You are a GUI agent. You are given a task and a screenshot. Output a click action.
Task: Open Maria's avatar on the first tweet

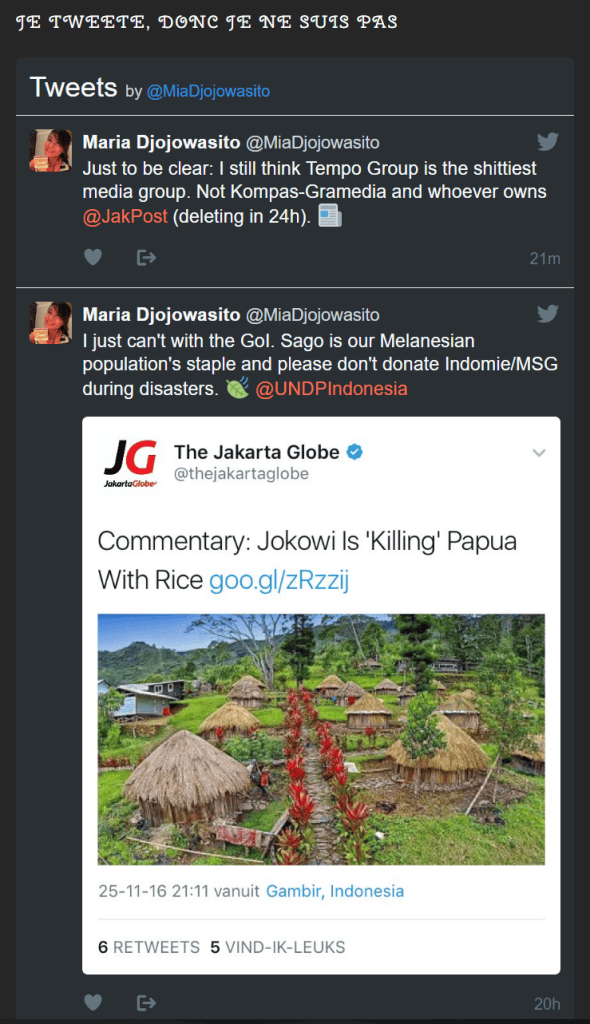[50, 151]
